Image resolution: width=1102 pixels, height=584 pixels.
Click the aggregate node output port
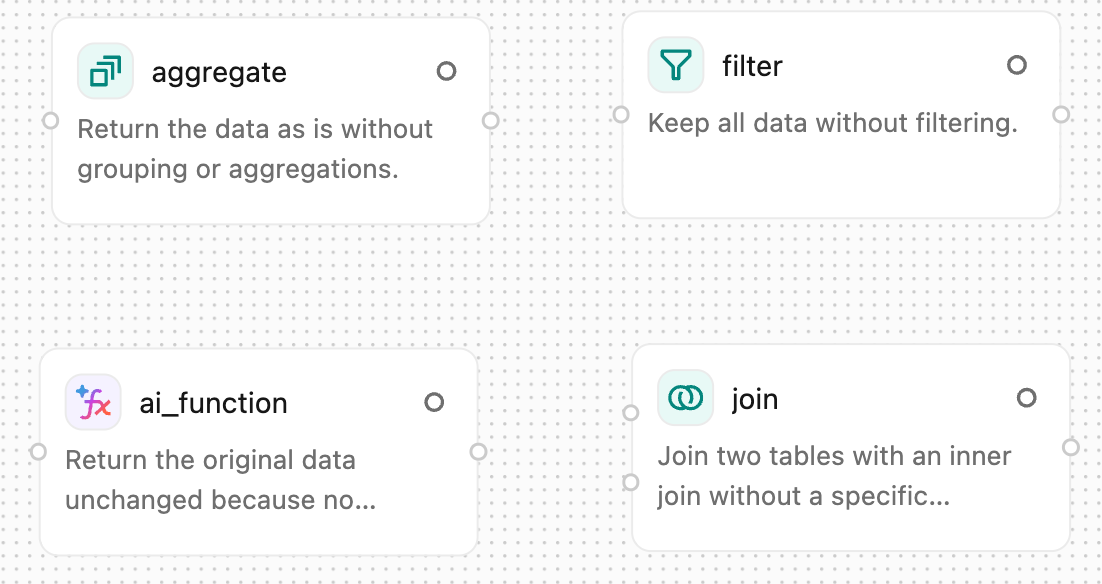click(x=491, y=120)
